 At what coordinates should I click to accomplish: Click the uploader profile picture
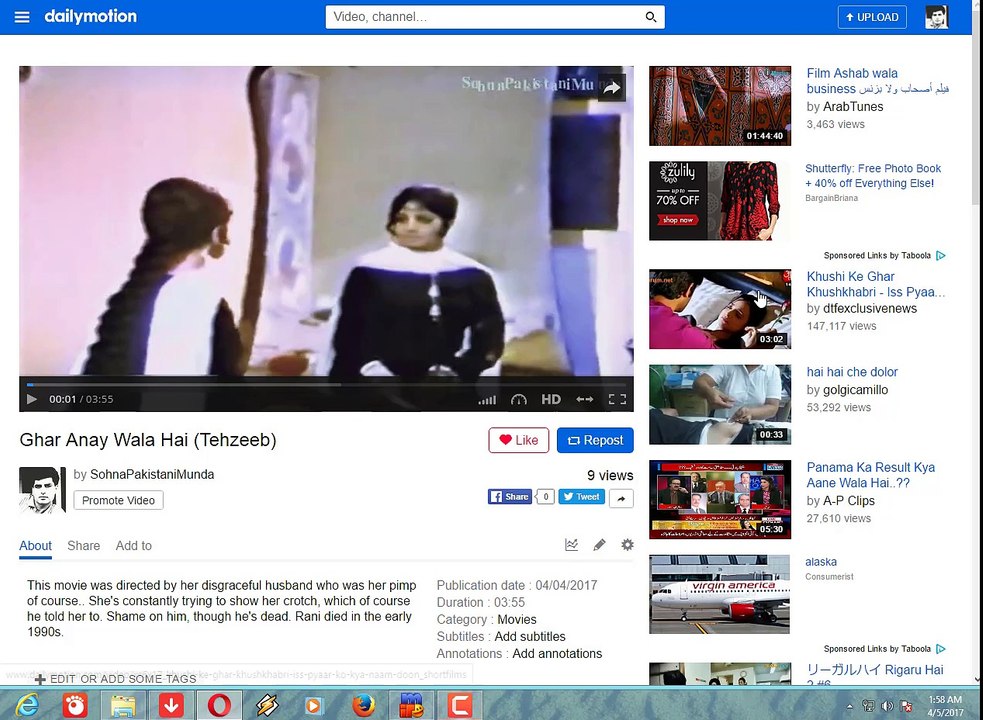(x=42, y=490)
